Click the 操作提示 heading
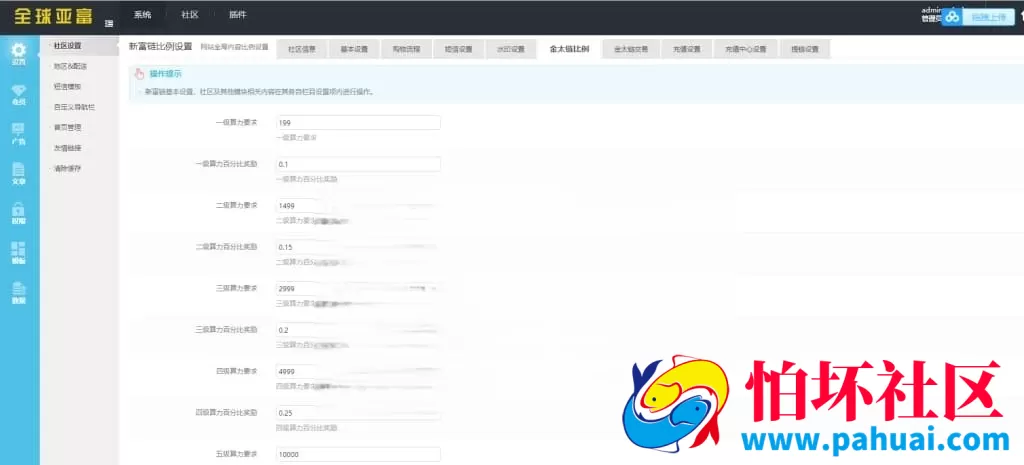 [x=165, y=74]
